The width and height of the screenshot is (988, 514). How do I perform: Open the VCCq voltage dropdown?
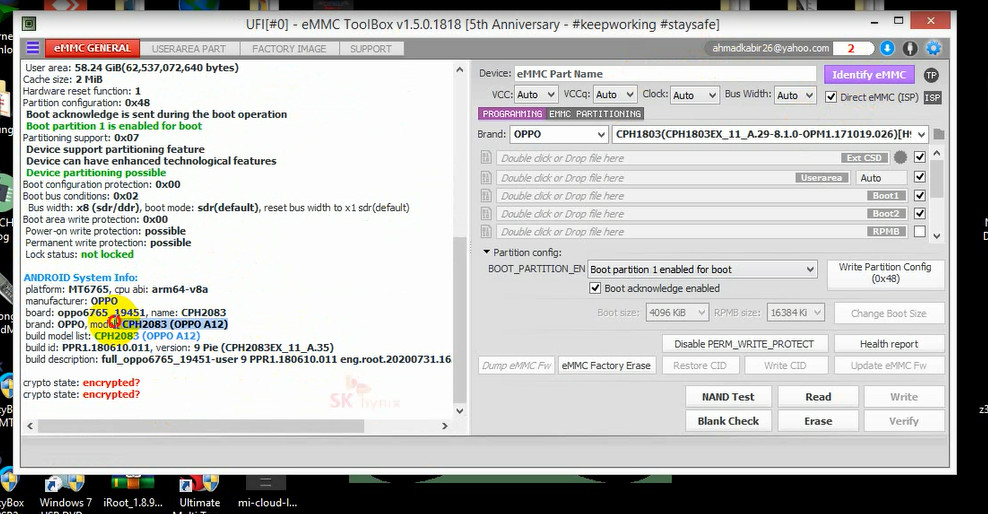(615, 95)
